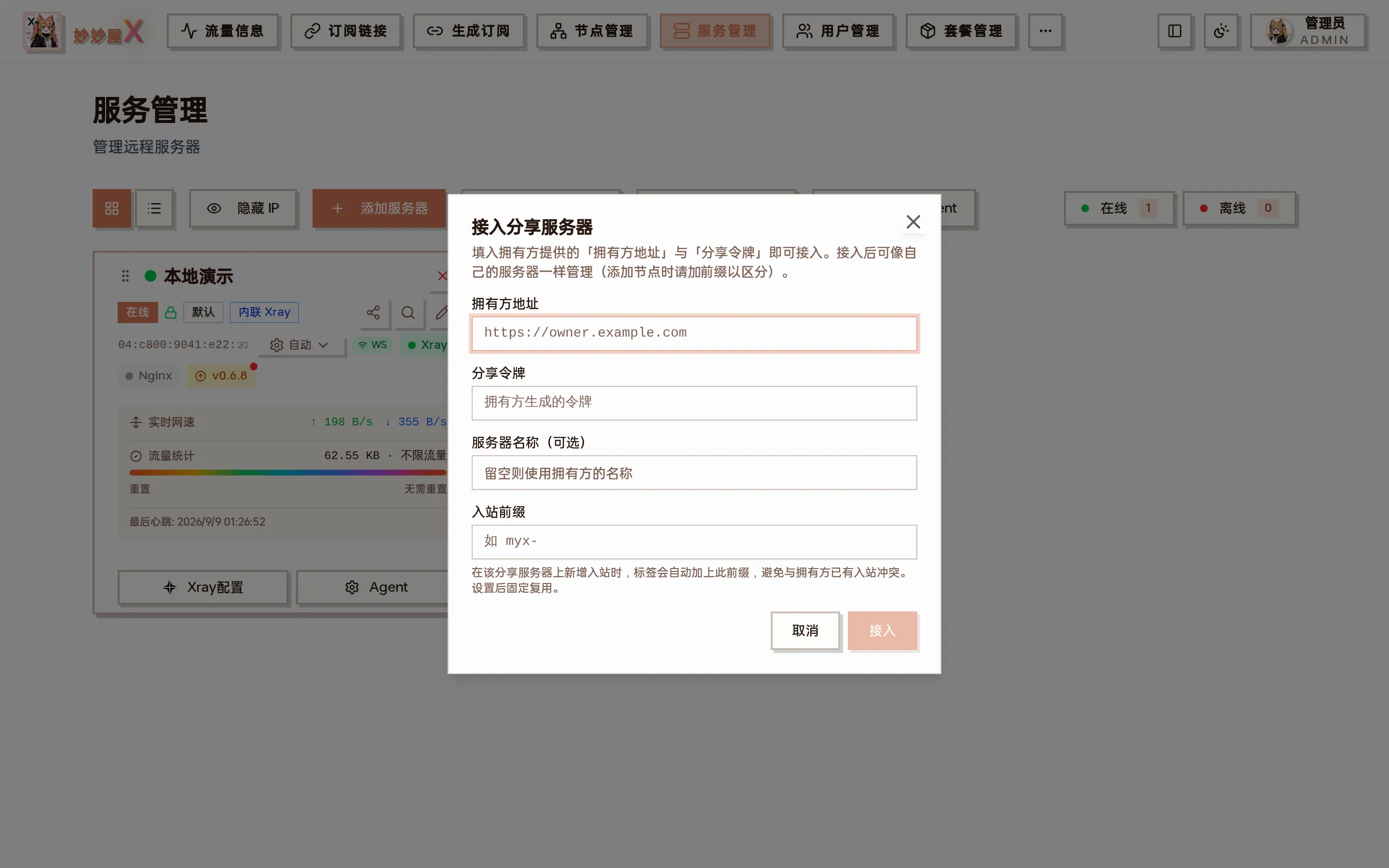Click the 妙妙屋X logo avatar

(x=42, y=31)
